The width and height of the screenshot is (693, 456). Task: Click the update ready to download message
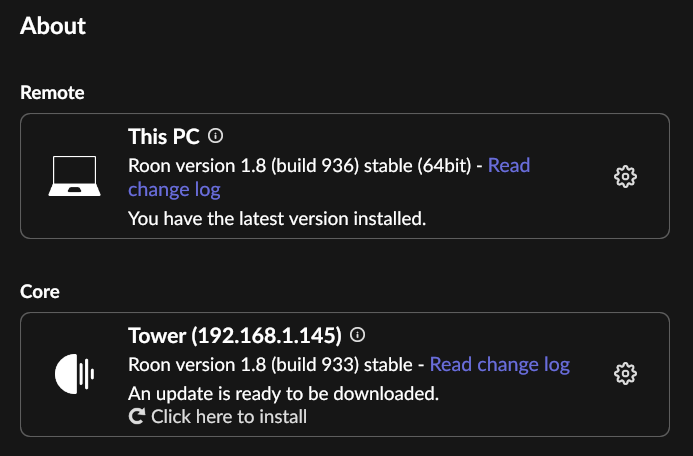[x=283, y=393]
